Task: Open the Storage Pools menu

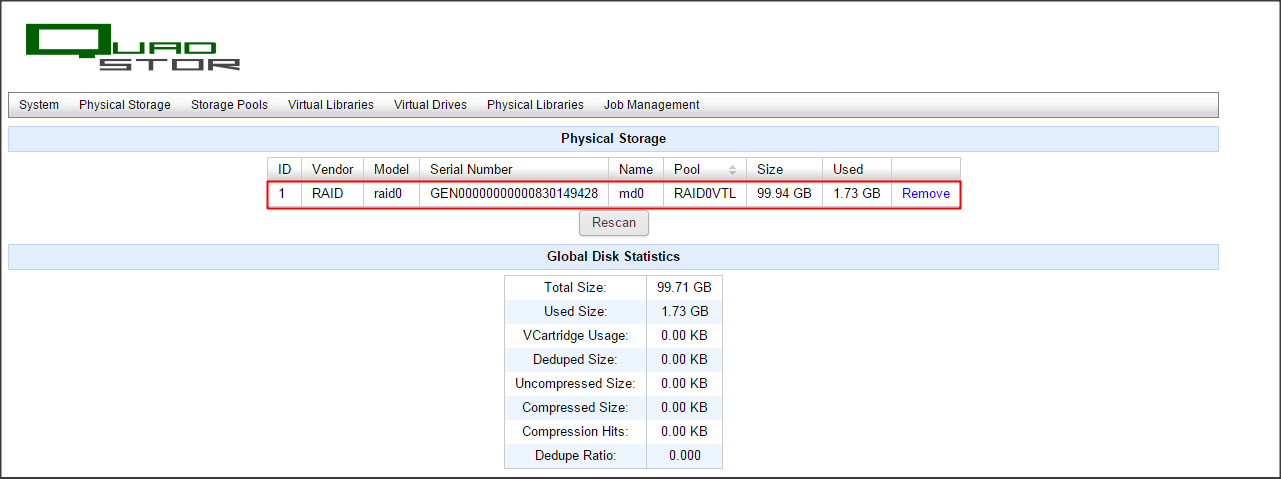Action: coord(229,105)
